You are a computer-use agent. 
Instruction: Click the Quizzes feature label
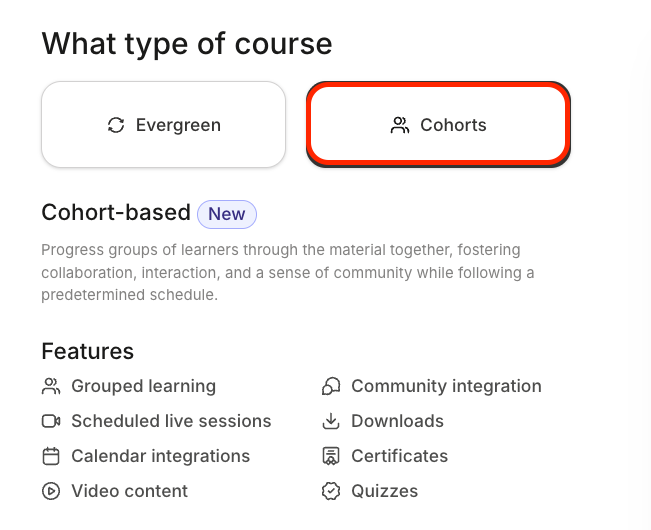pos(384,491)
